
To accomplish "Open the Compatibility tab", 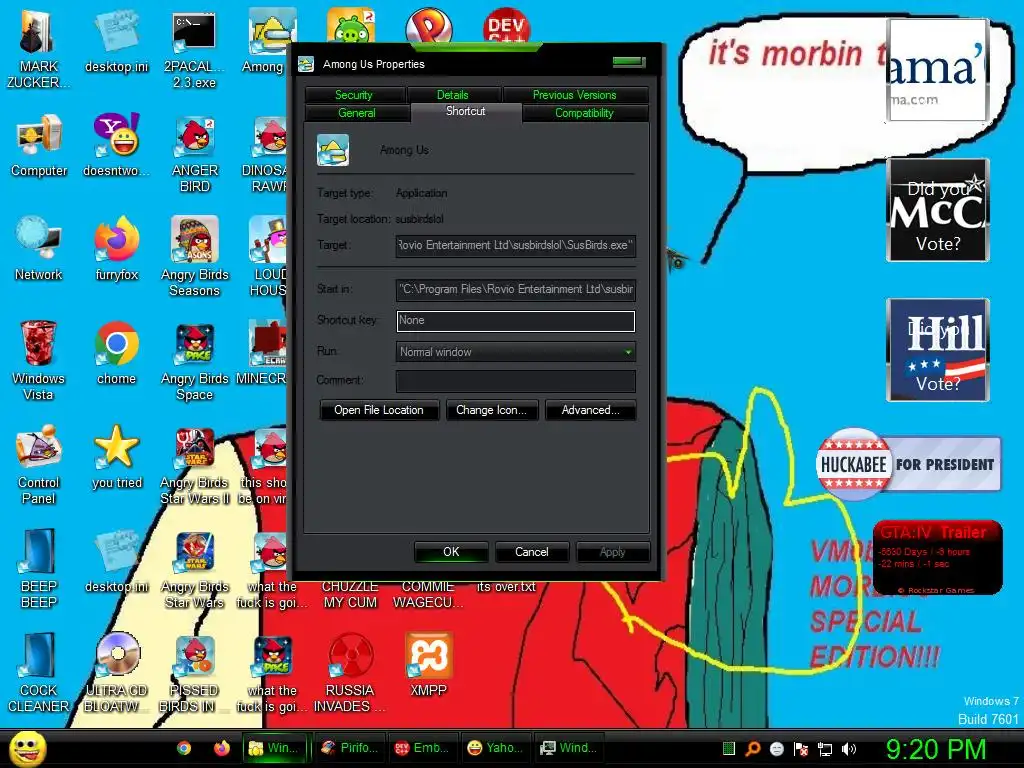I will click(x=584, y=113).
